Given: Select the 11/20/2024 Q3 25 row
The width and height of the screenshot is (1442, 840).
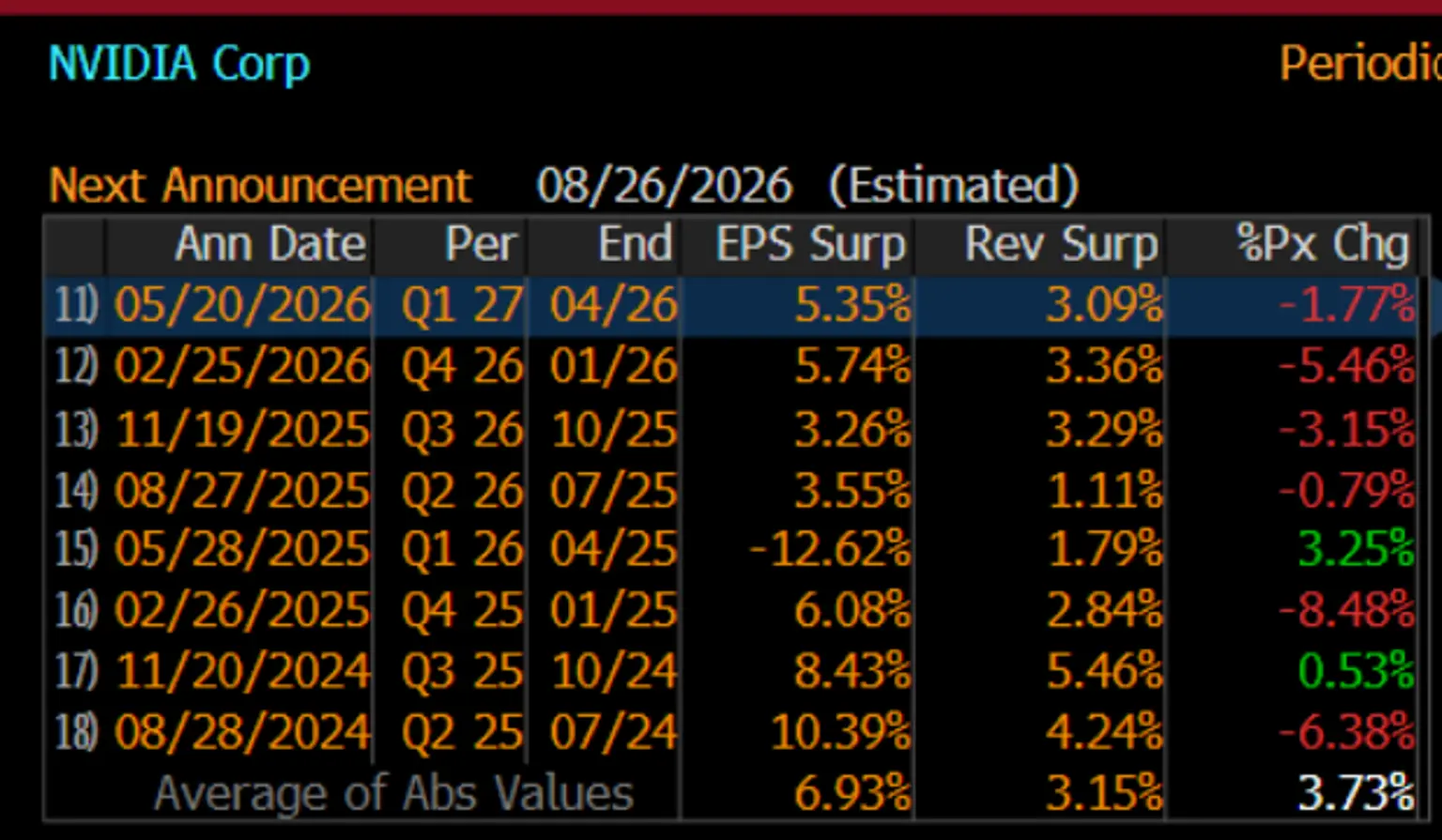Looking at the screenshot, I should pos(731,672).
